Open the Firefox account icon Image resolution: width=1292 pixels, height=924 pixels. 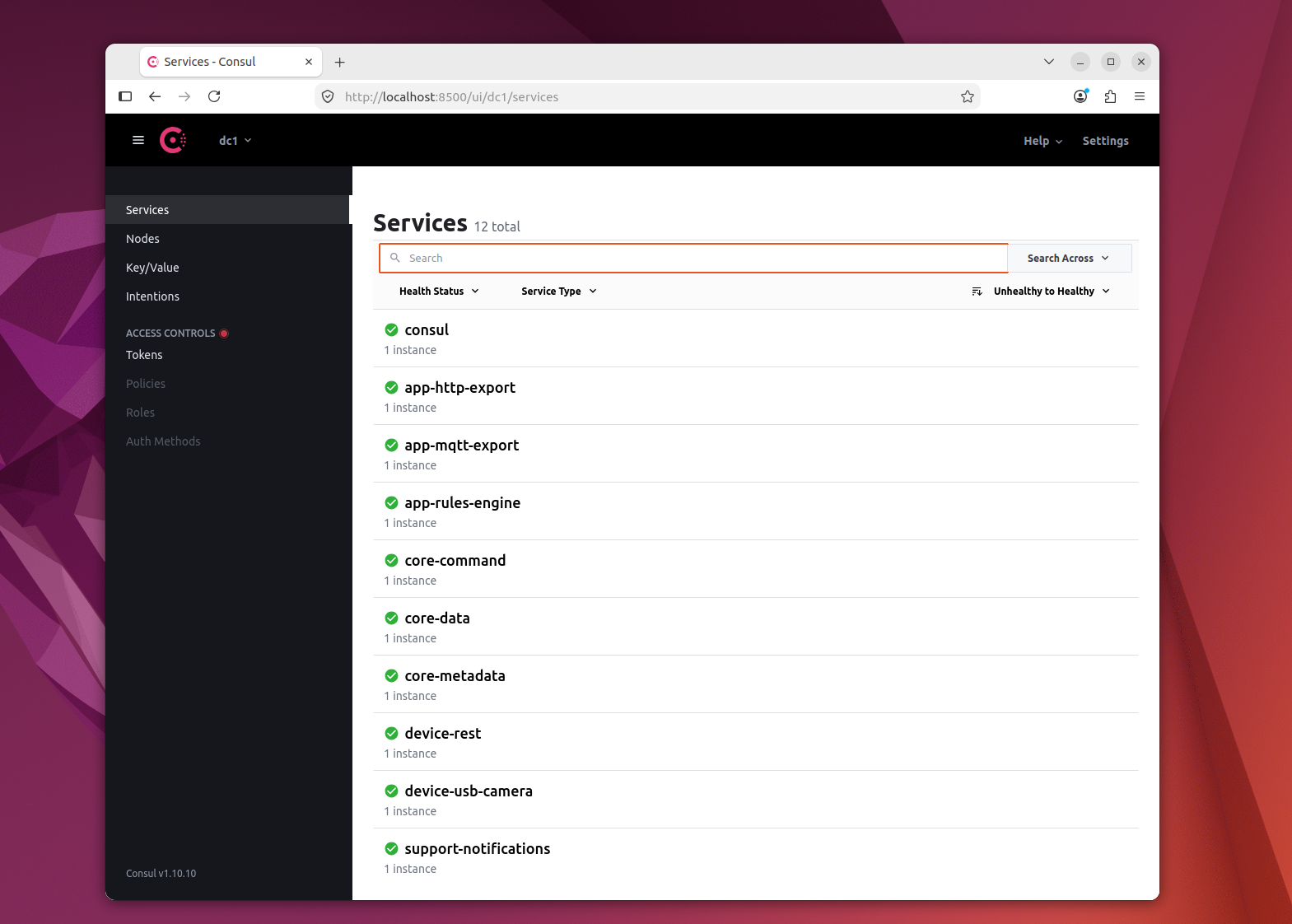click(1081, 96)
